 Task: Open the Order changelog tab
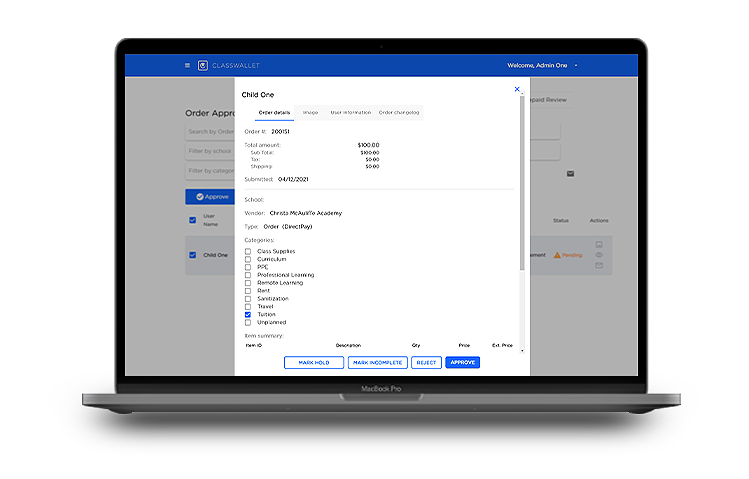coord(399,113)
